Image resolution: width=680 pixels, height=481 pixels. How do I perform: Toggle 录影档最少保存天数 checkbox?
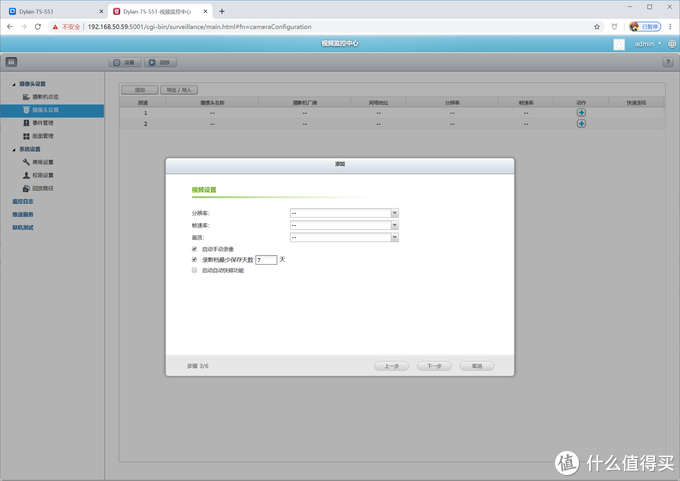click(x=194, y=259)
